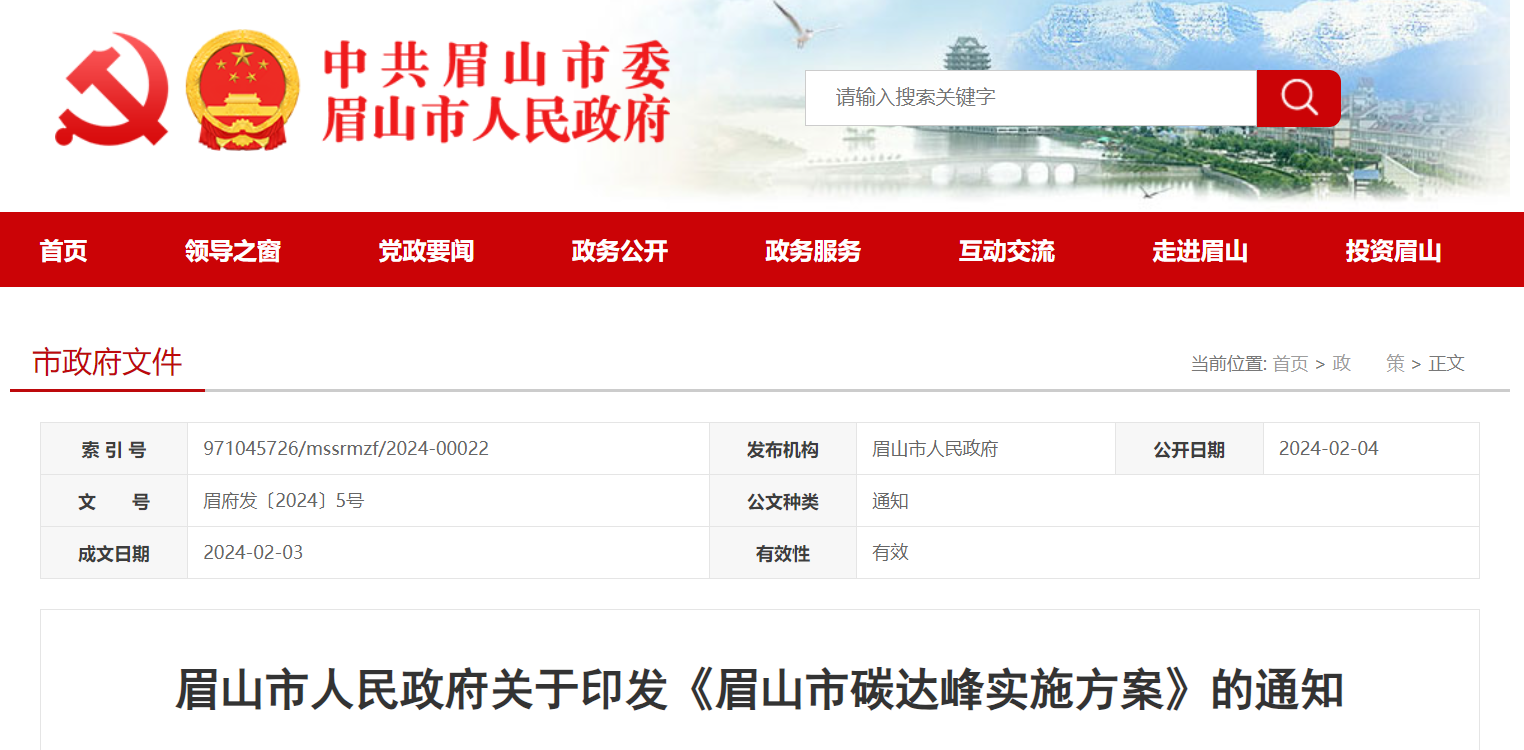
Task: Click the 首页 breadcrumb link
Action: tap(1290, 364)
